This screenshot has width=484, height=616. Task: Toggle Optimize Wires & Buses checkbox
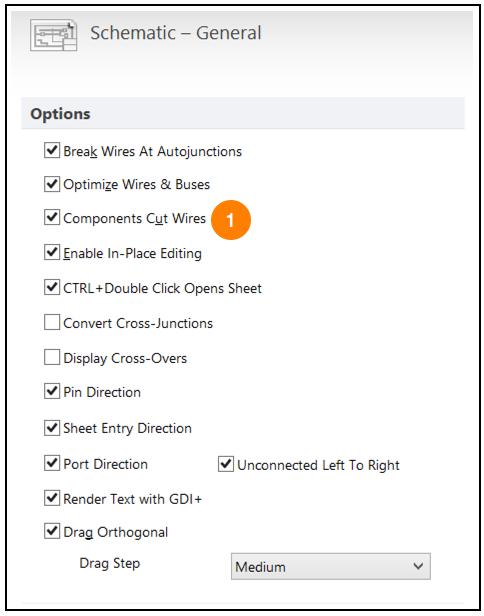pos(52,184)
